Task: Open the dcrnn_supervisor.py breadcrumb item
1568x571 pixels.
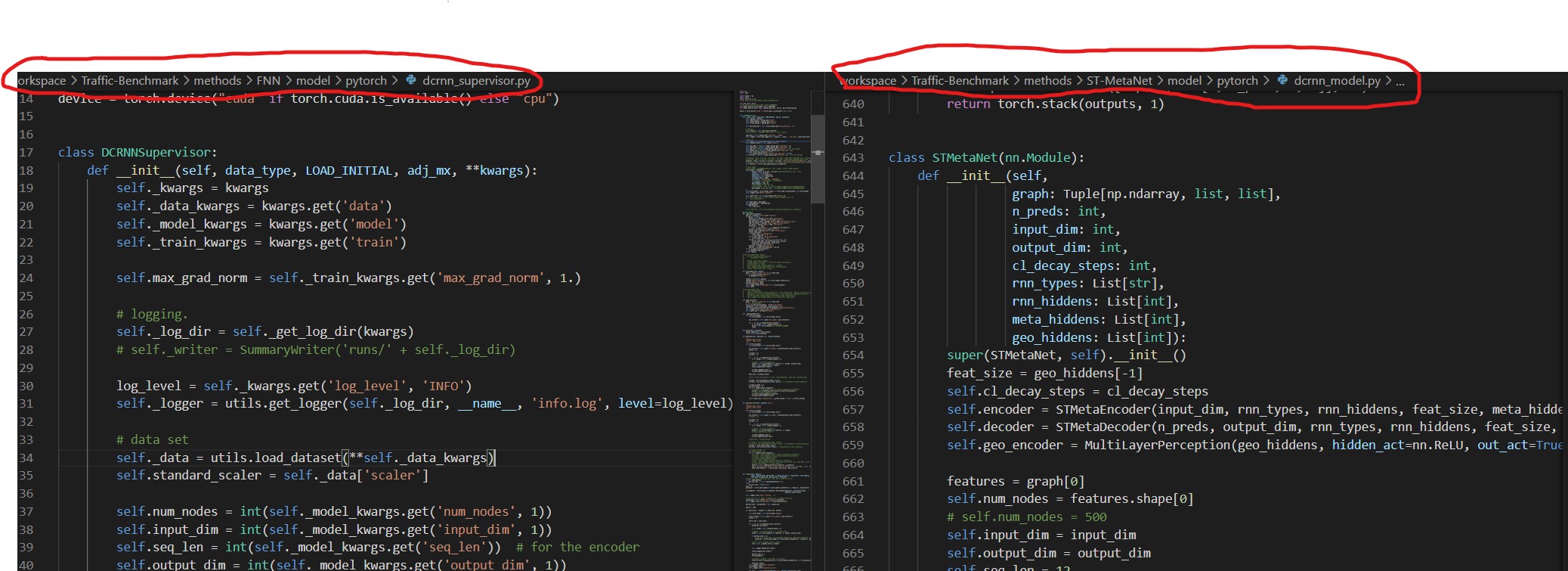Action: (x=476, y=80)
